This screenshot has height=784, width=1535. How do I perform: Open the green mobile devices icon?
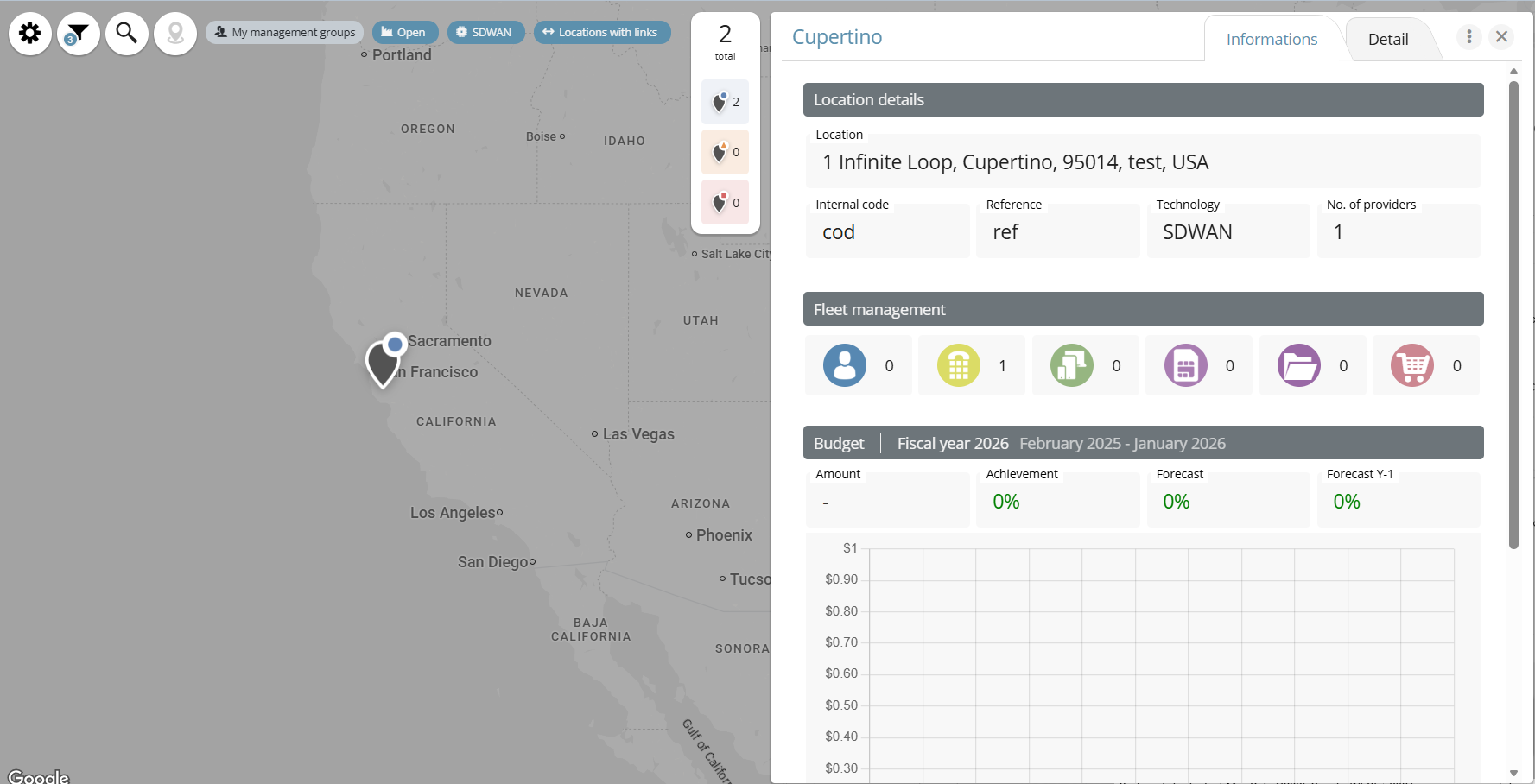pos(1071,365)
